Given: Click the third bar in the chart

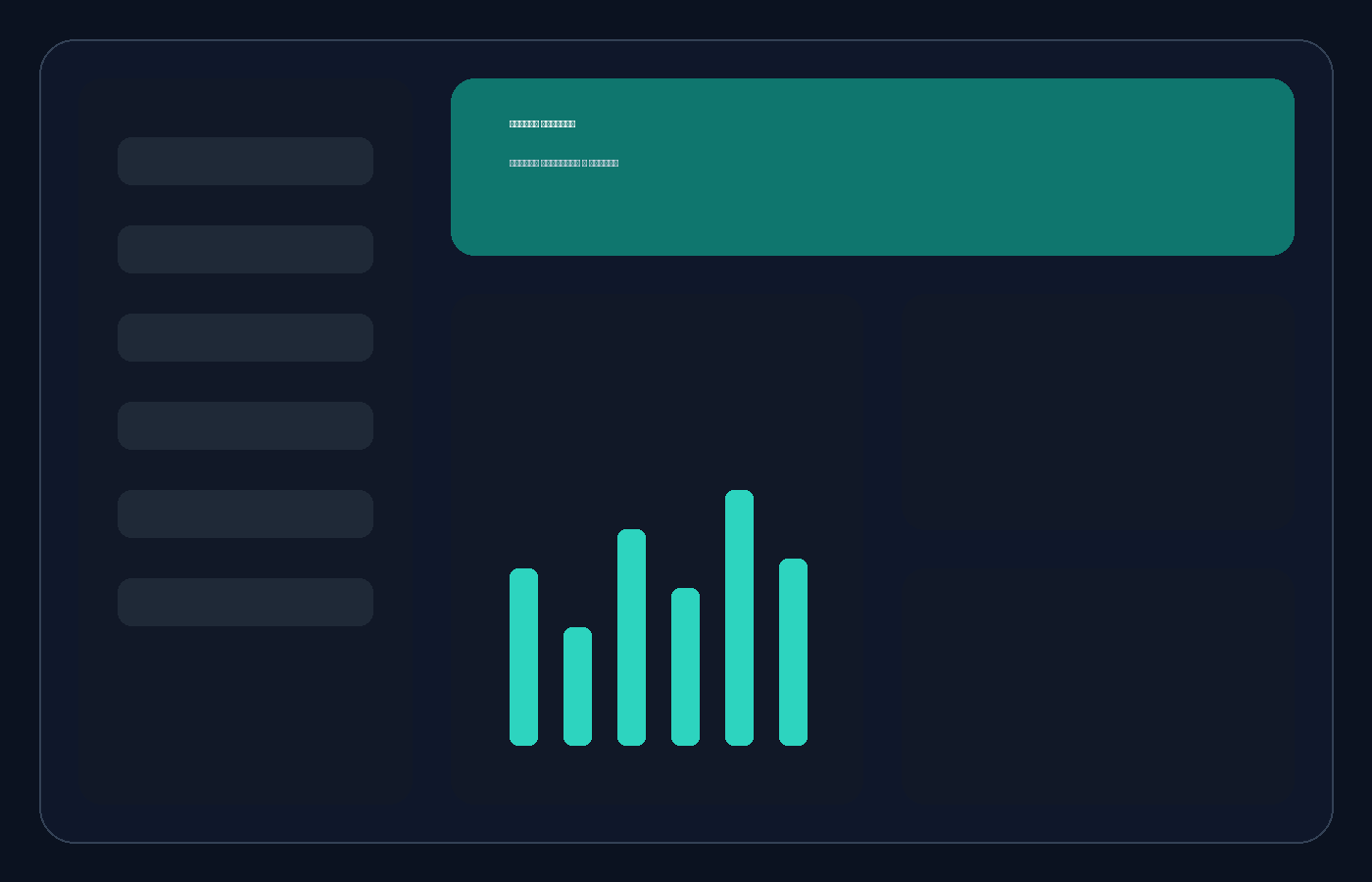Looking at the screenshot, I should click(631, 637).
